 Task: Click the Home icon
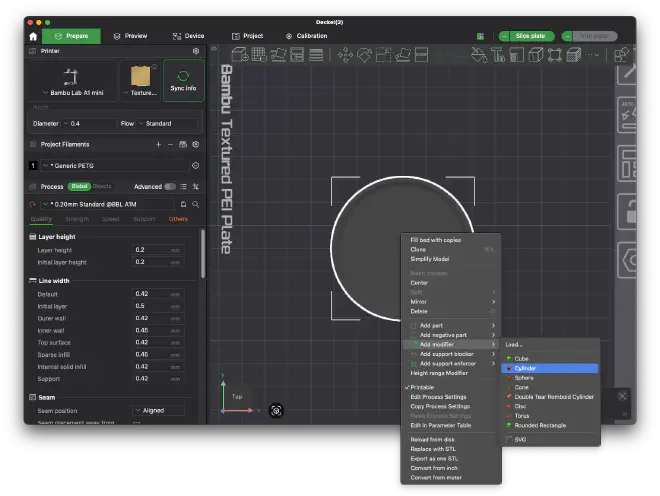click(33, 36)
